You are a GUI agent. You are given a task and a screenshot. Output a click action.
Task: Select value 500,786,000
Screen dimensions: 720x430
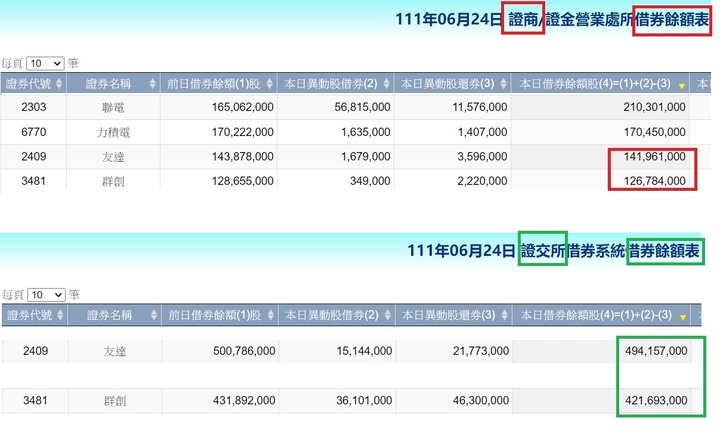coord(244,351)
